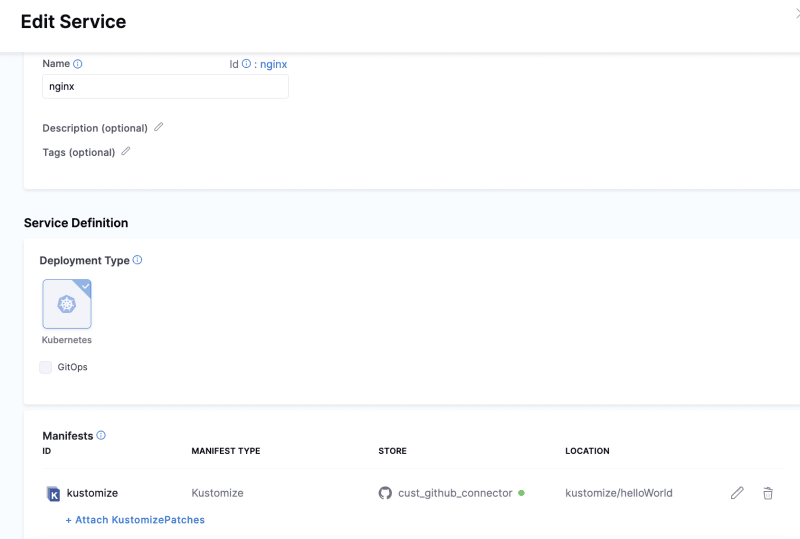800x539 pixels.
Task: Click the LOCATION column header
Action: pyautogui.click(x=587, y=451)
